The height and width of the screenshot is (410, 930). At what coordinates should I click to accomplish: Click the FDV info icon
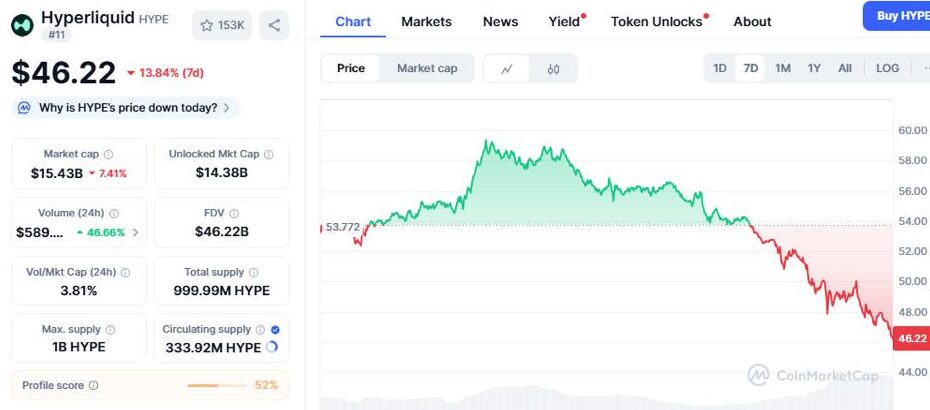234,213
